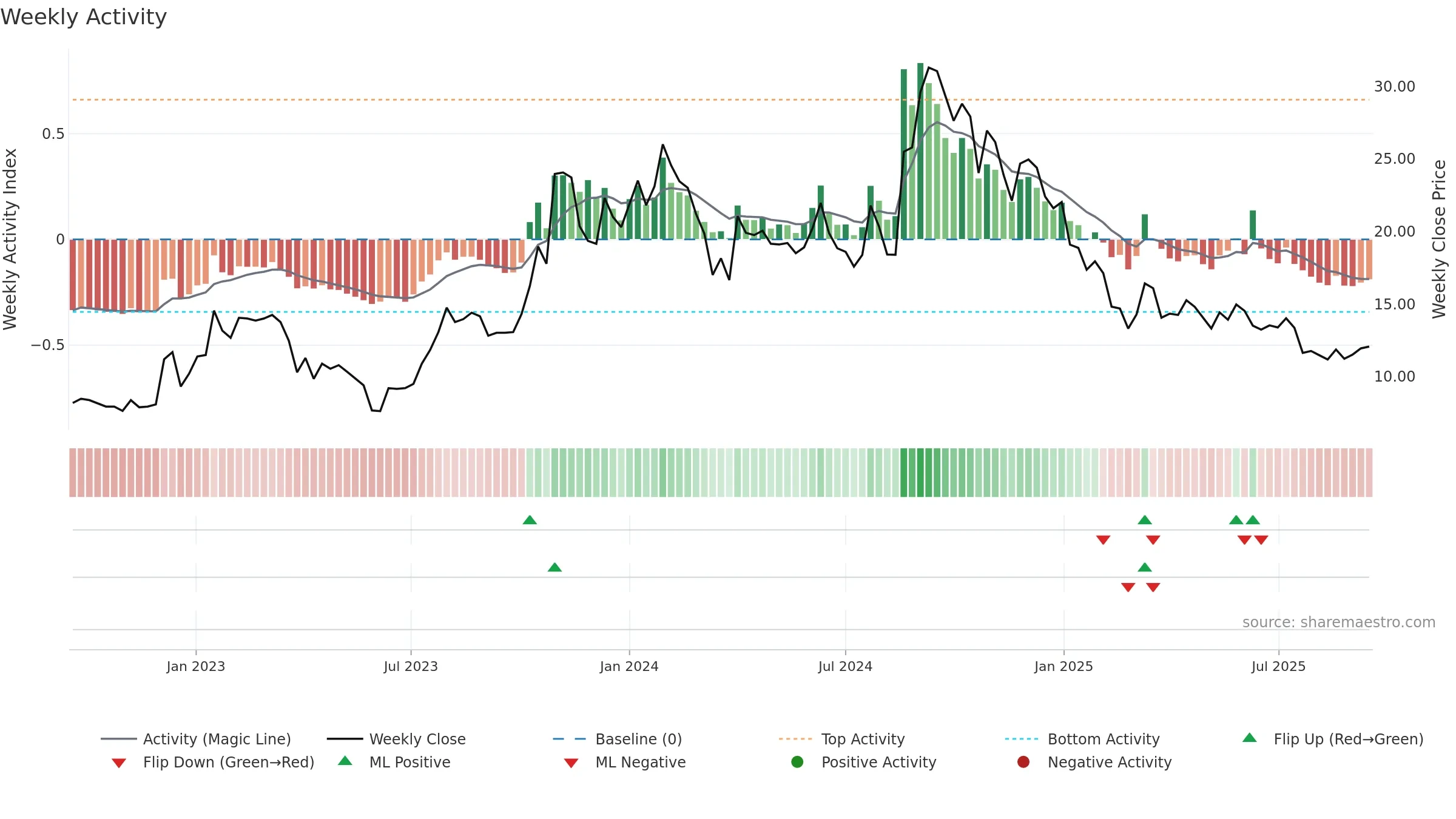The image size is (1456, 819).
Task: Click the Jul 2024 axis label
Action: [x=845, y=666]
